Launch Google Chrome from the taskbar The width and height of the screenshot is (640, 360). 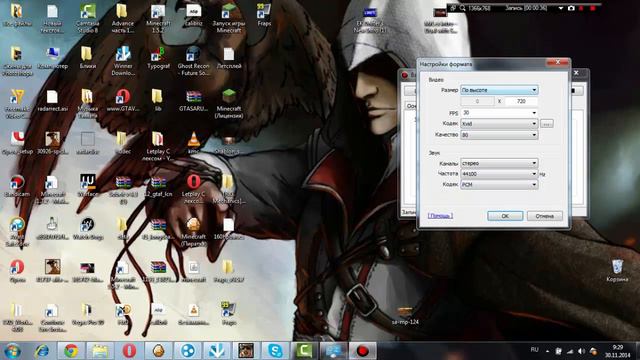71,351
